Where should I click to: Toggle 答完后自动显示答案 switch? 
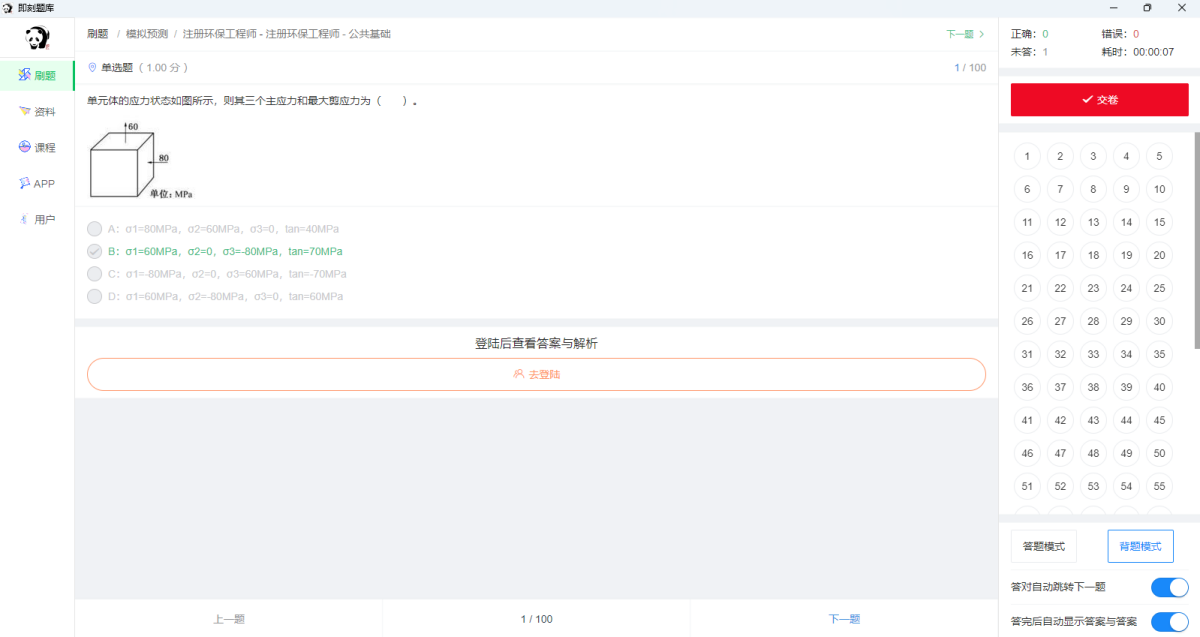pos(1169,622)
